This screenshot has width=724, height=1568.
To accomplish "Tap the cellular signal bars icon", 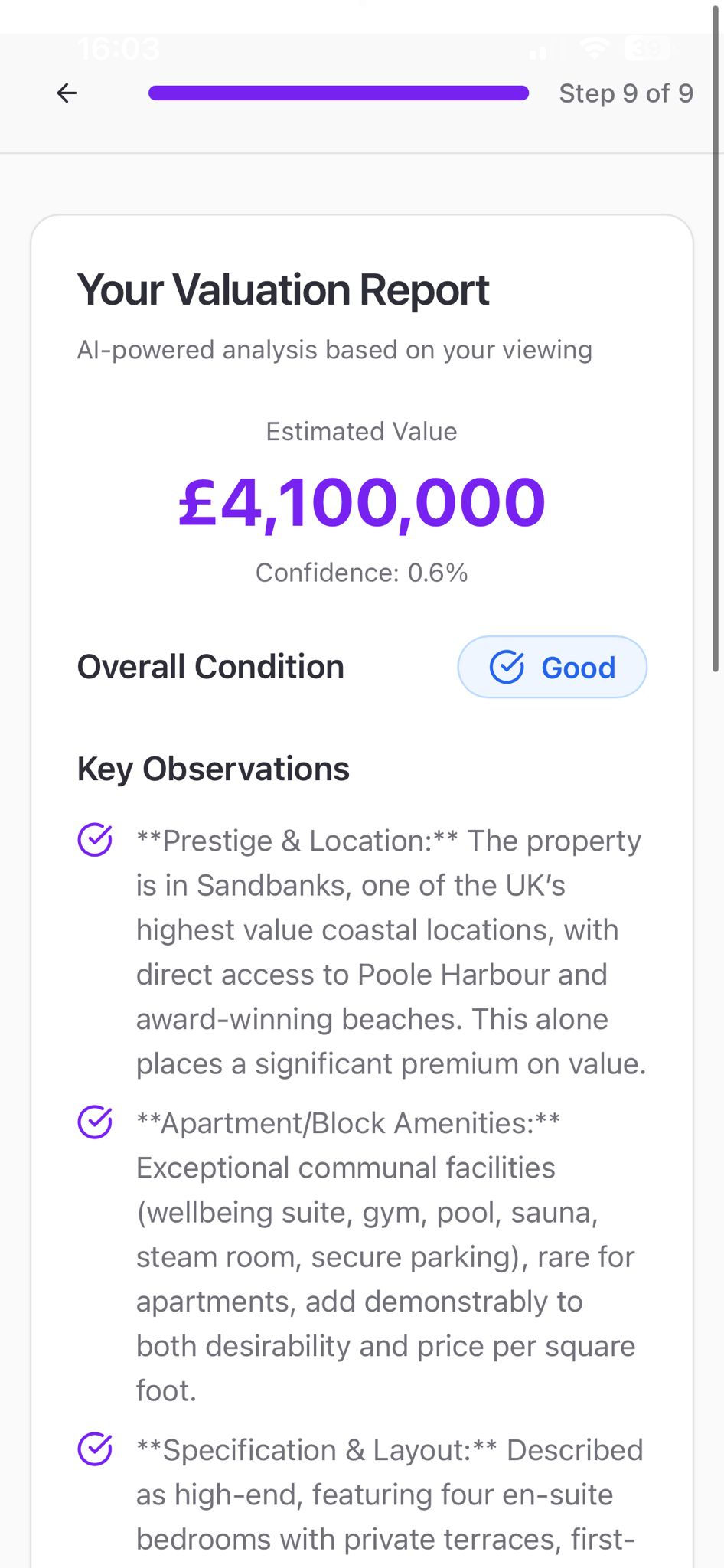I will point(540,50).
